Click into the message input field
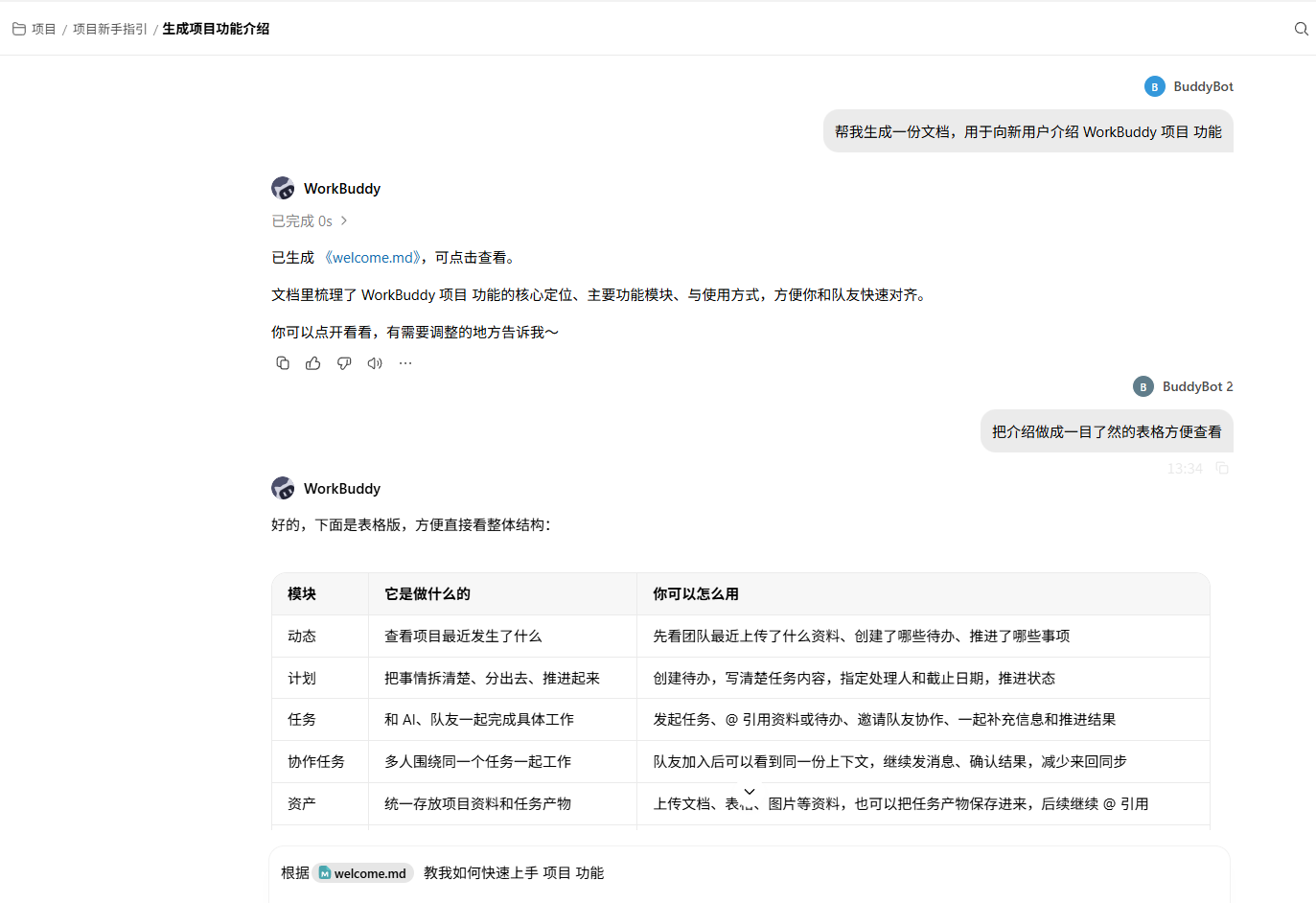 click(750, 873)
